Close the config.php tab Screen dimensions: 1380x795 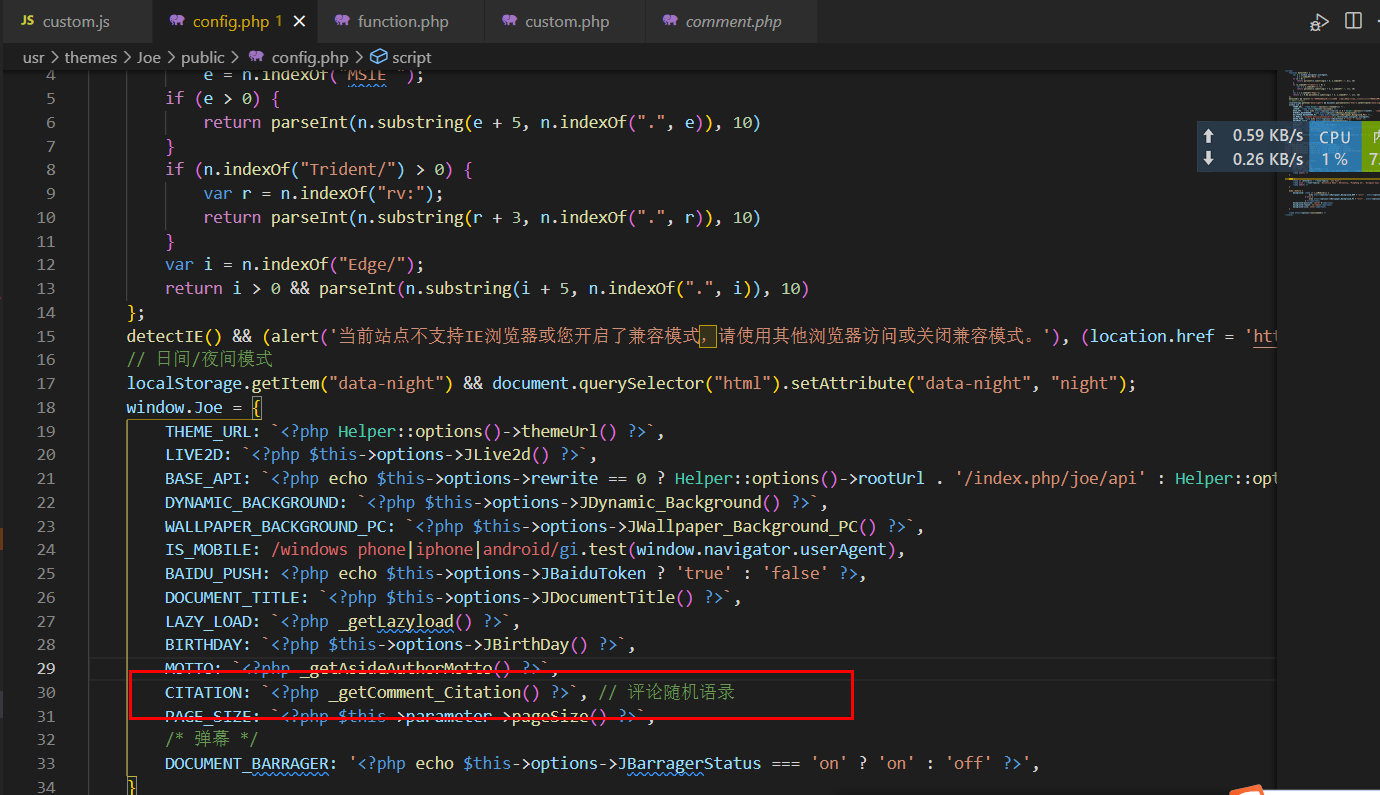(x=300, y=21)
